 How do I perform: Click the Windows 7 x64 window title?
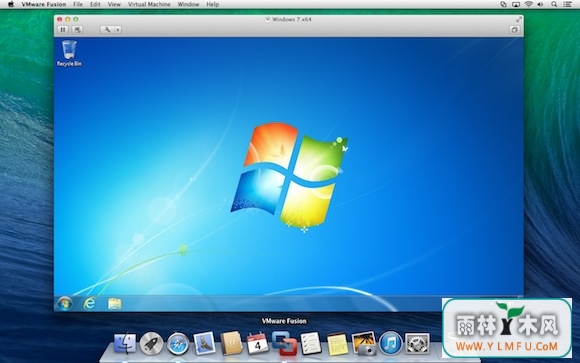pyautogui.click(x=292, y=19)
